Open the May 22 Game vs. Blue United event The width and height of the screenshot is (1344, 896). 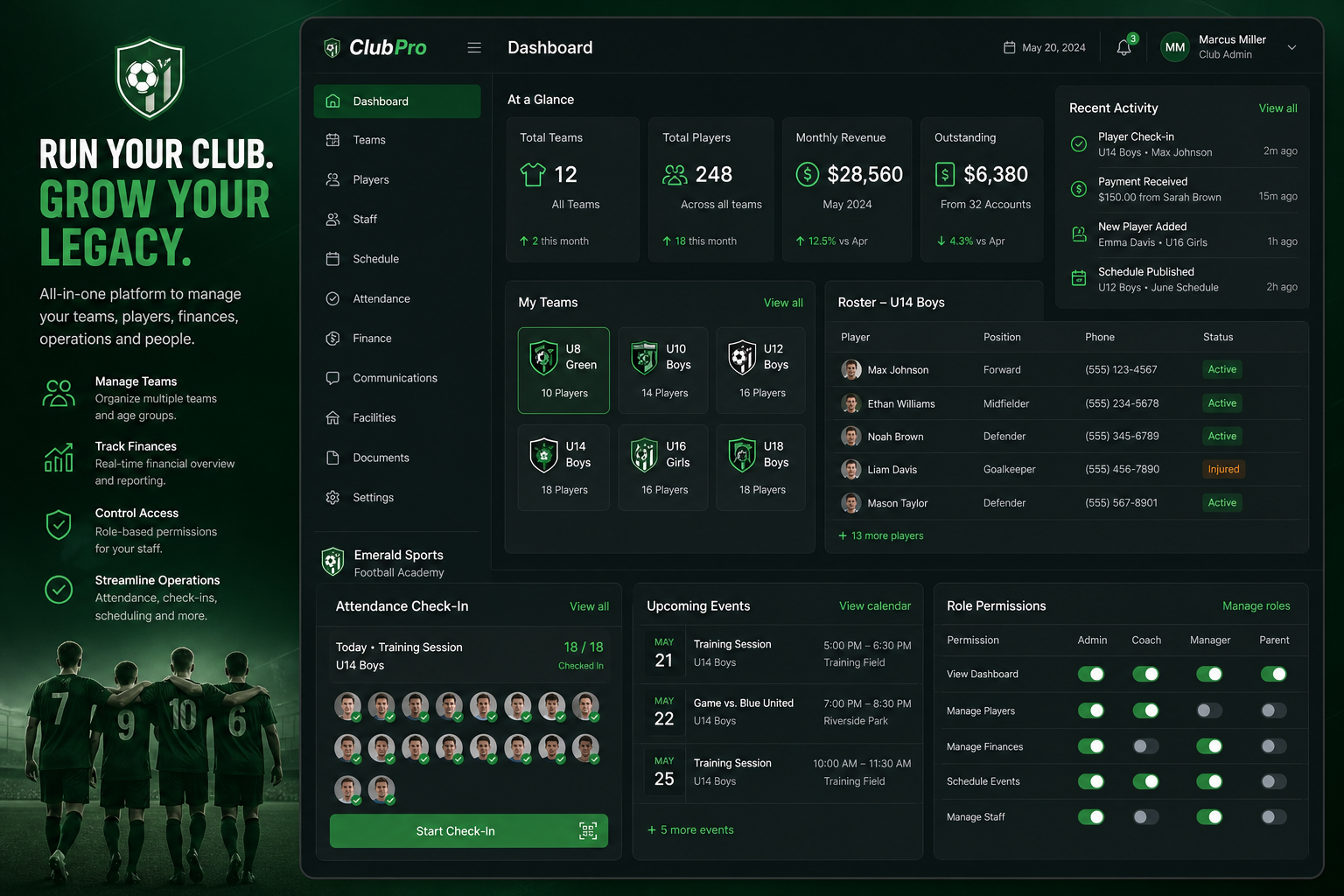(x=778, y=712)
